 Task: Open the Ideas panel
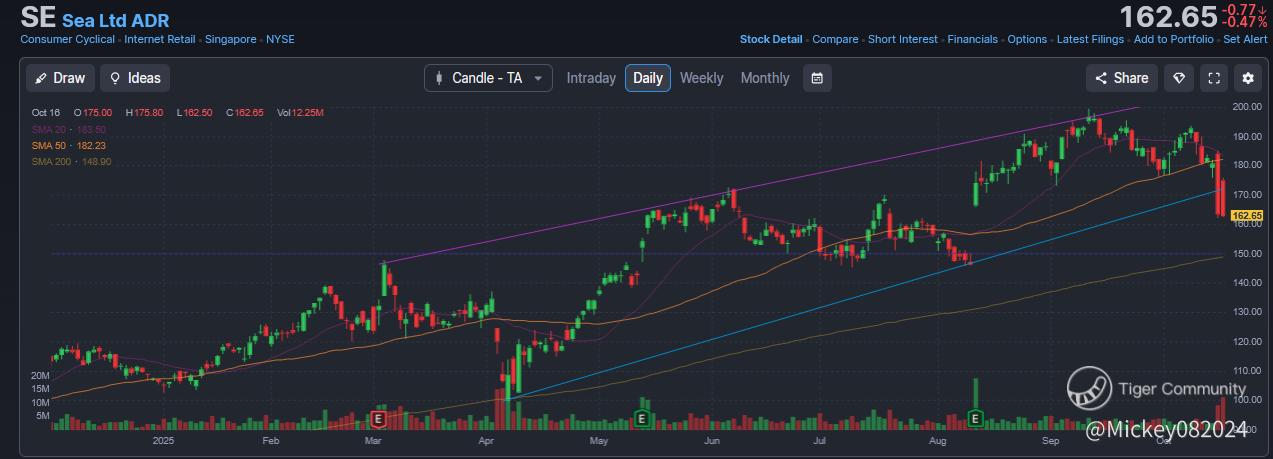coord(135,78)
